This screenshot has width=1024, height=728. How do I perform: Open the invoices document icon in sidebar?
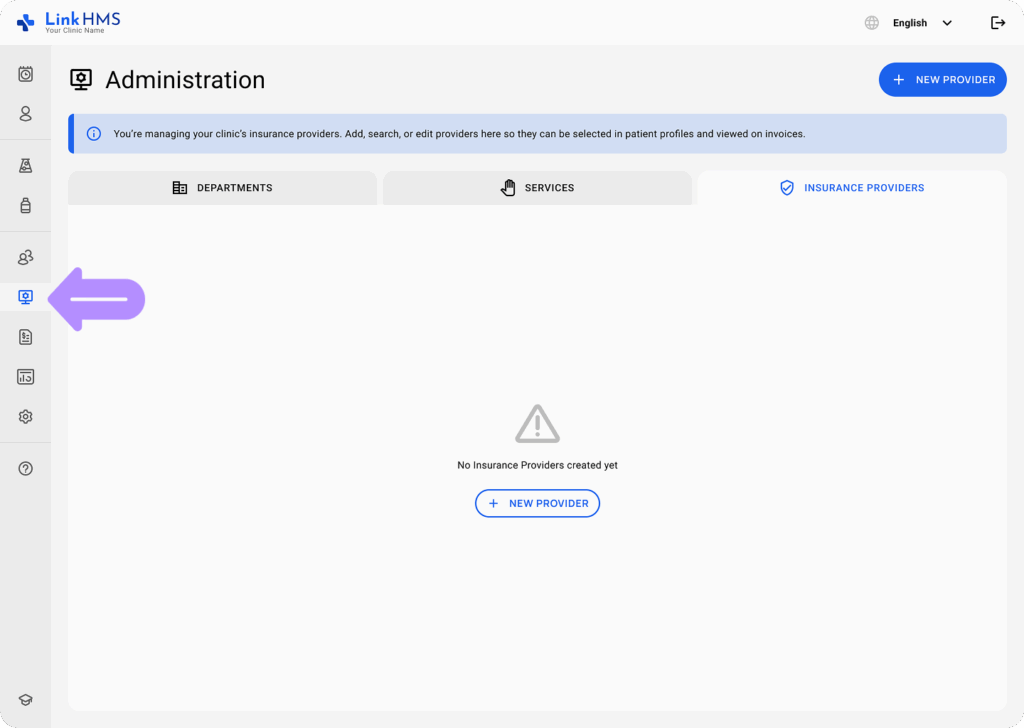coord(26,337)
